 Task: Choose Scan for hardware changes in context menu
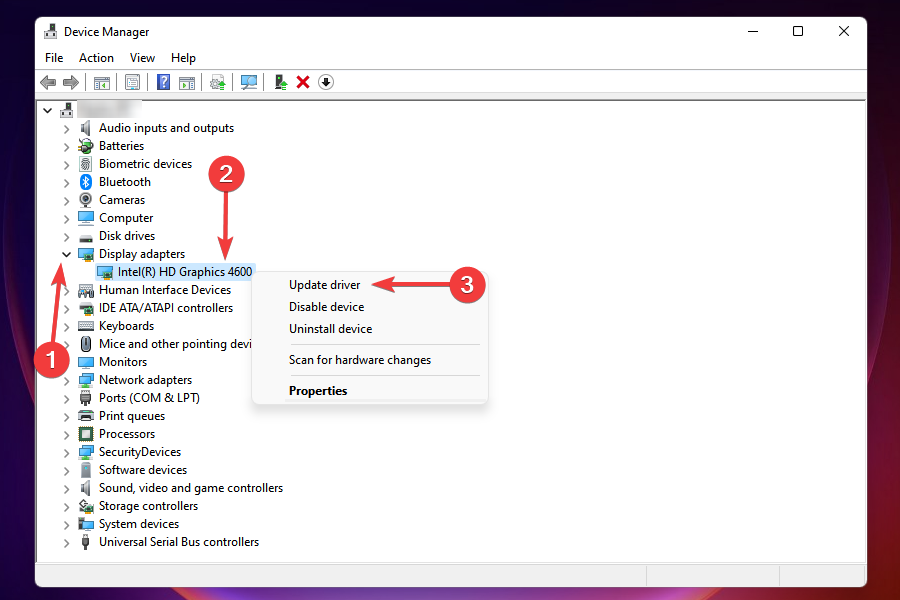(x=360, y=360)
